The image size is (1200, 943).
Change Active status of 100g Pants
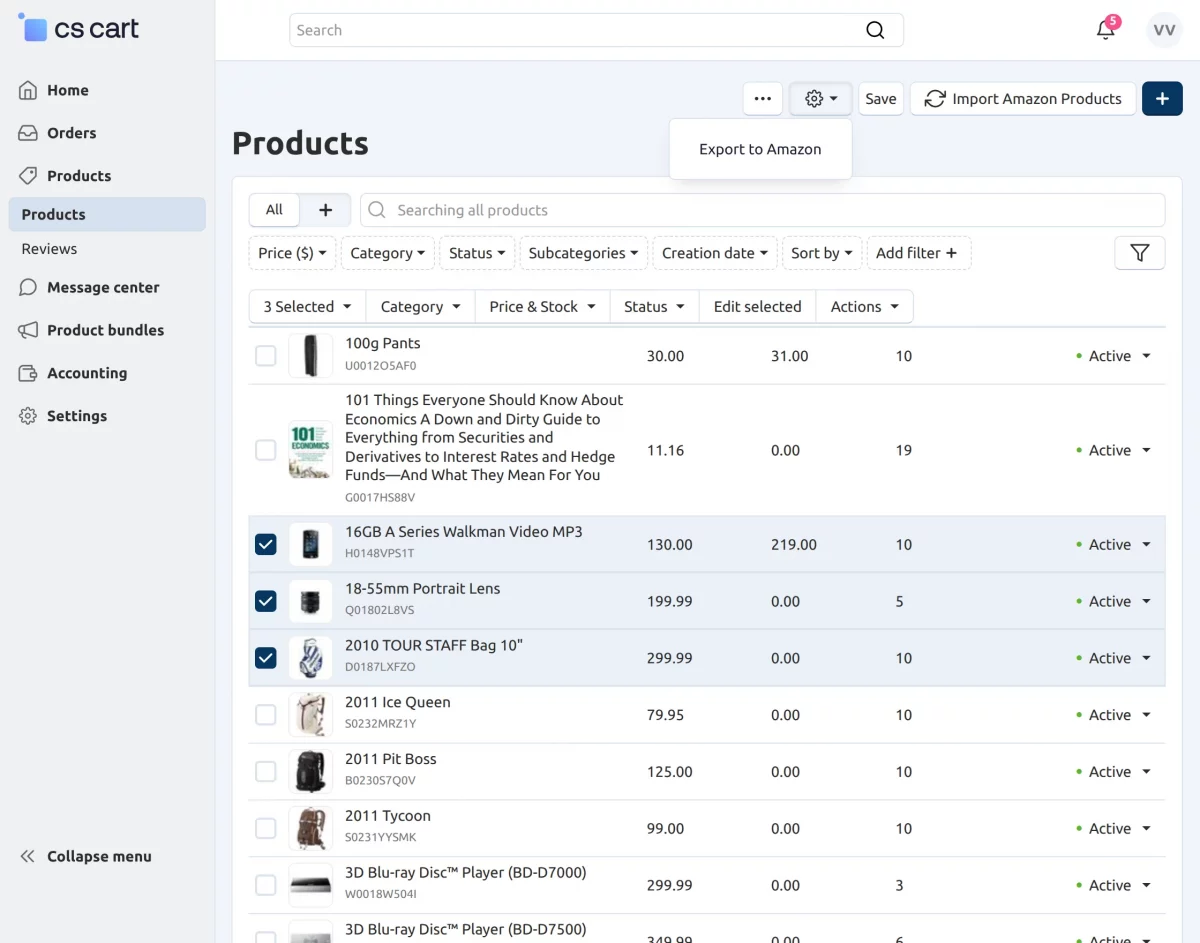click(1114, 356)
